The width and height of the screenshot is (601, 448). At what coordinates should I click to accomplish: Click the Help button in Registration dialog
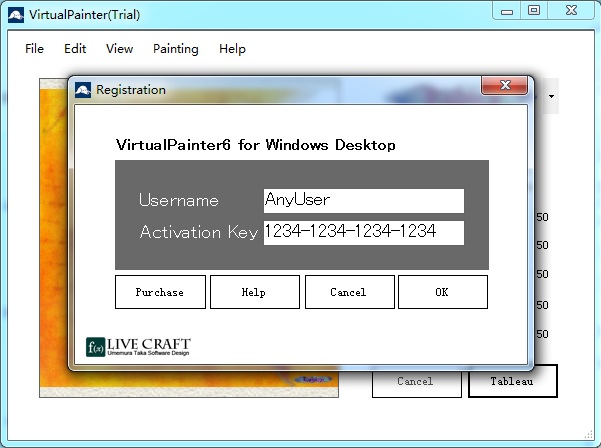(255, 292)
